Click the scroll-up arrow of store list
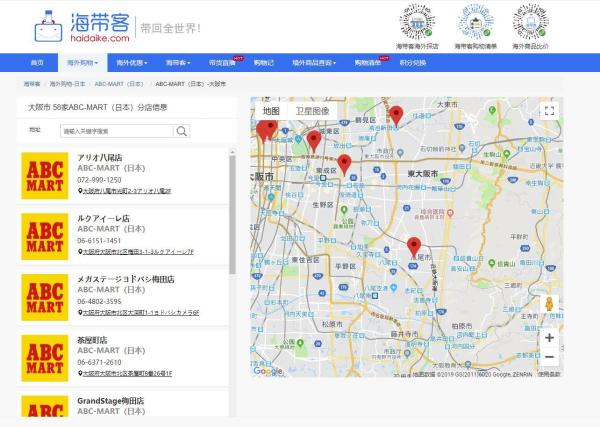 point(232,153)
